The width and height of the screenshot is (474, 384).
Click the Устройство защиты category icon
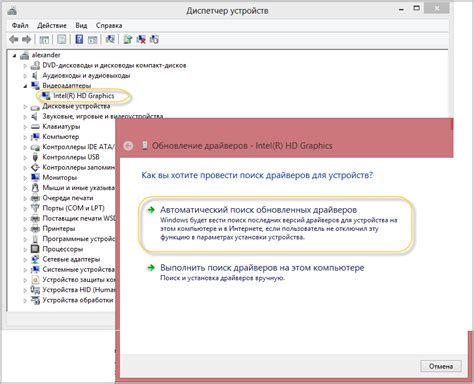[x=35, y=280]
